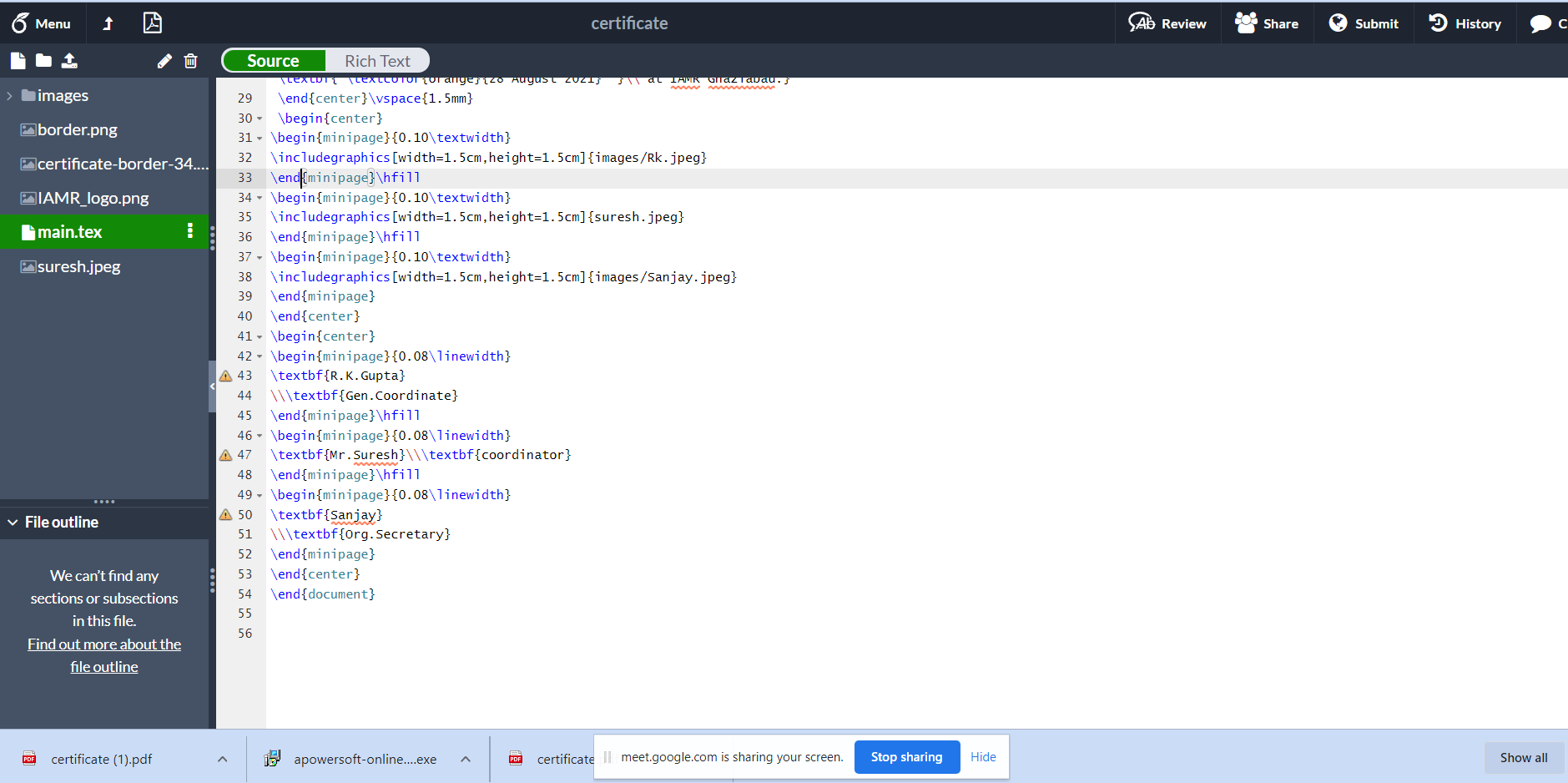Stop sharing screen

pos(906,757)
